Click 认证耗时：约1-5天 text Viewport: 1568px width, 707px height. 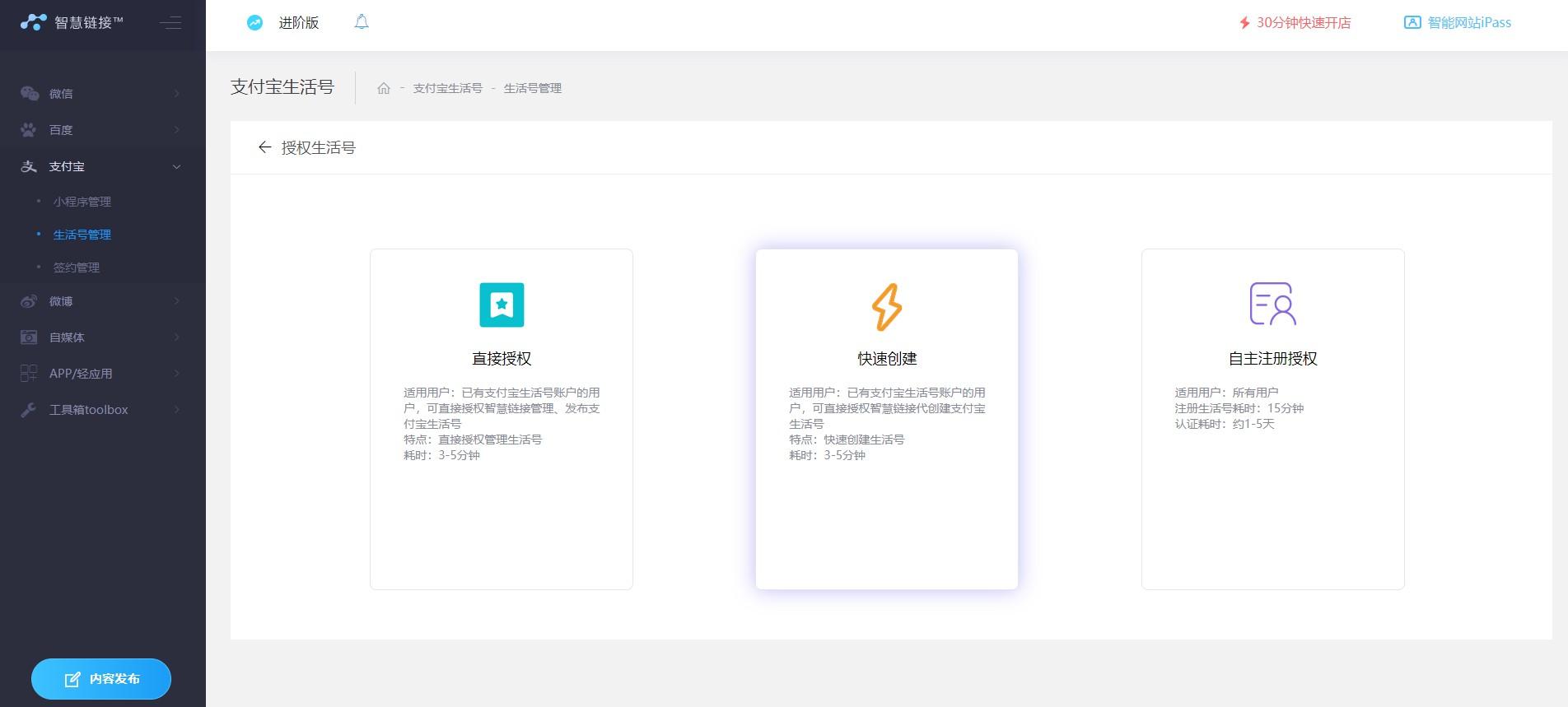(x=1225, y=424)
